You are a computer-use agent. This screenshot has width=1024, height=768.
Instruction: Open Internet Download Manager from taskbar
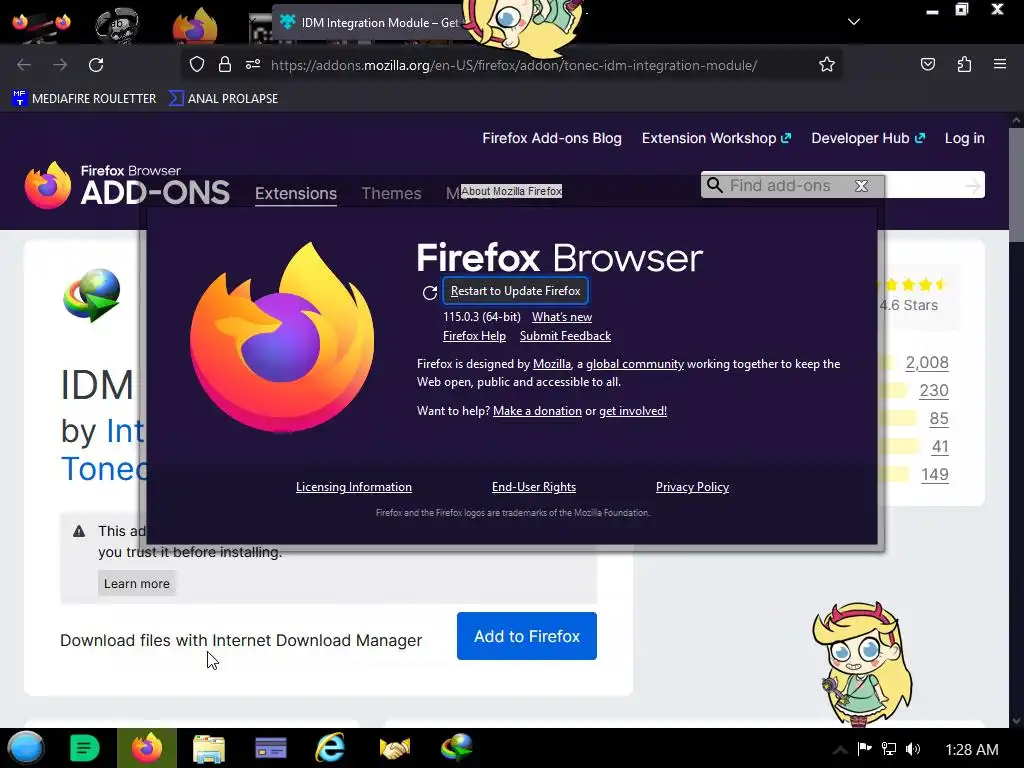456,748
